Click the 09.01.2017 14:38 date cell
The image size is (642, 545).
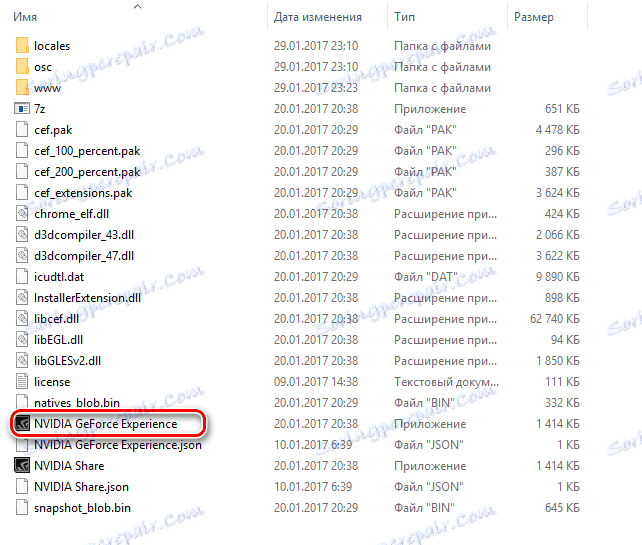(316, 382)
